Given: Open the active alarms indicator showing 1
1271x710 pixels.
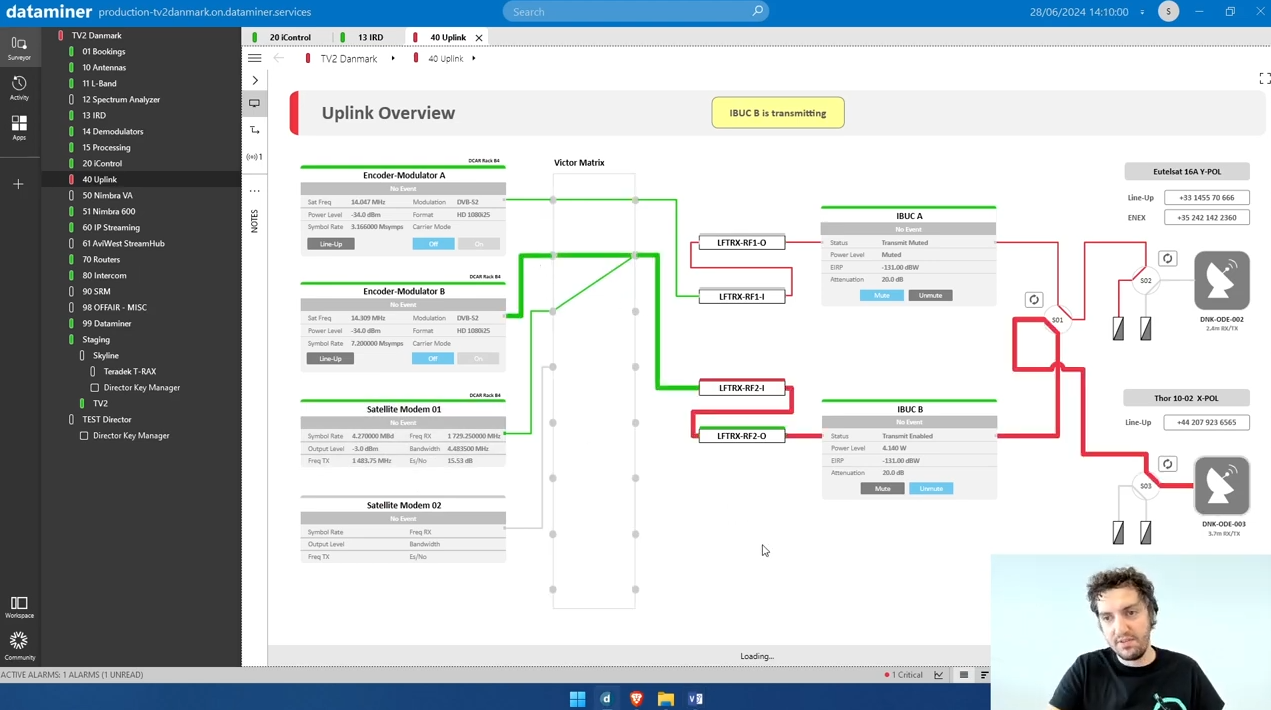Looking at the screenshot, I should pyautogui.click(x=254, y=157).
